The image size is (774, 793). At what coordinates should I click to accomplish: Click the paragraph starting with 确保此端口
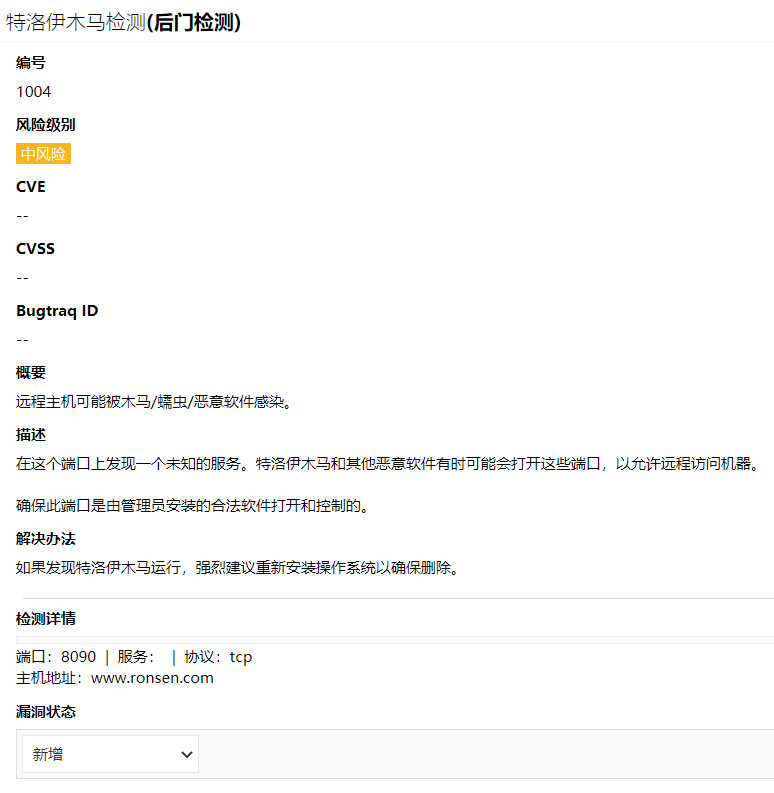click(x=193, y=506)
